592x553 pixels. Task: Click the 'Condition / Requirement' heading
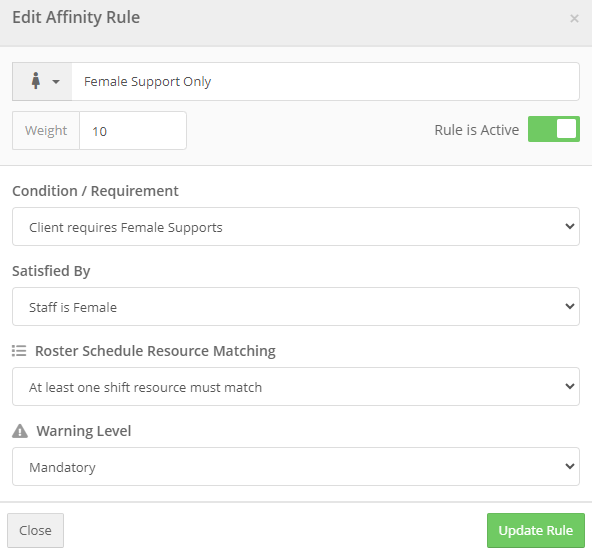tap(96, 191)
